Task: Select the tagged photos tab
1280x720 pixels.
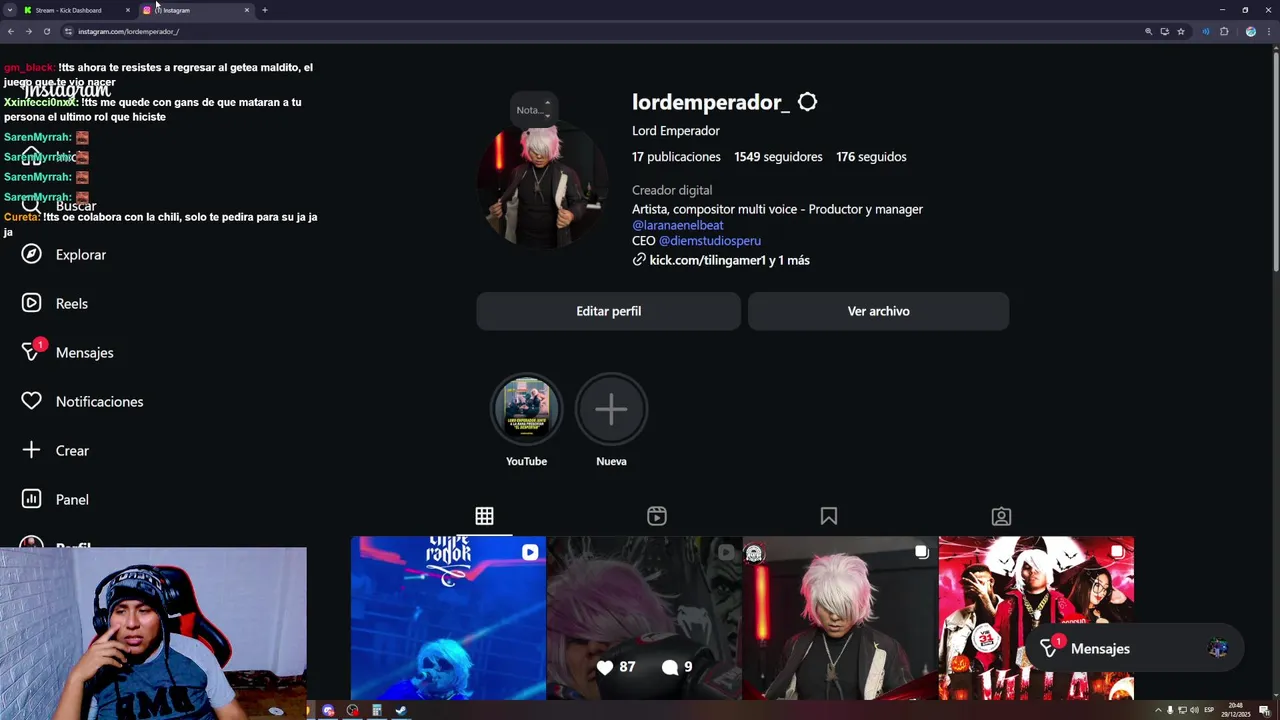Action: (1001, 516)
